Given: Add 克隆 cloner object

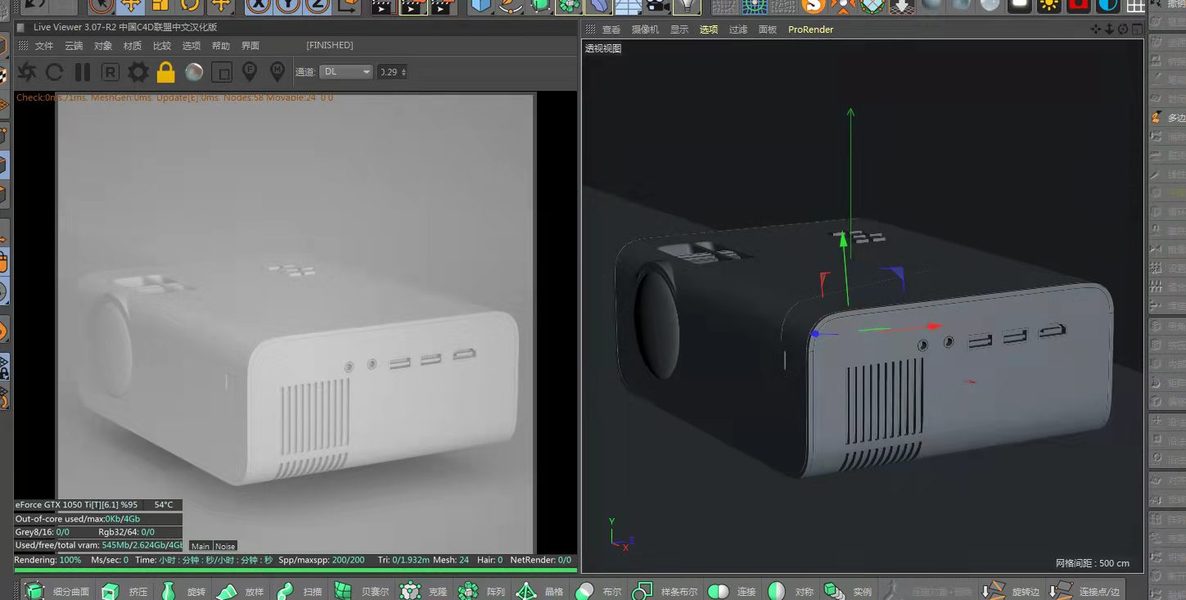Looking at the screenshot, I should coord(424,591).
